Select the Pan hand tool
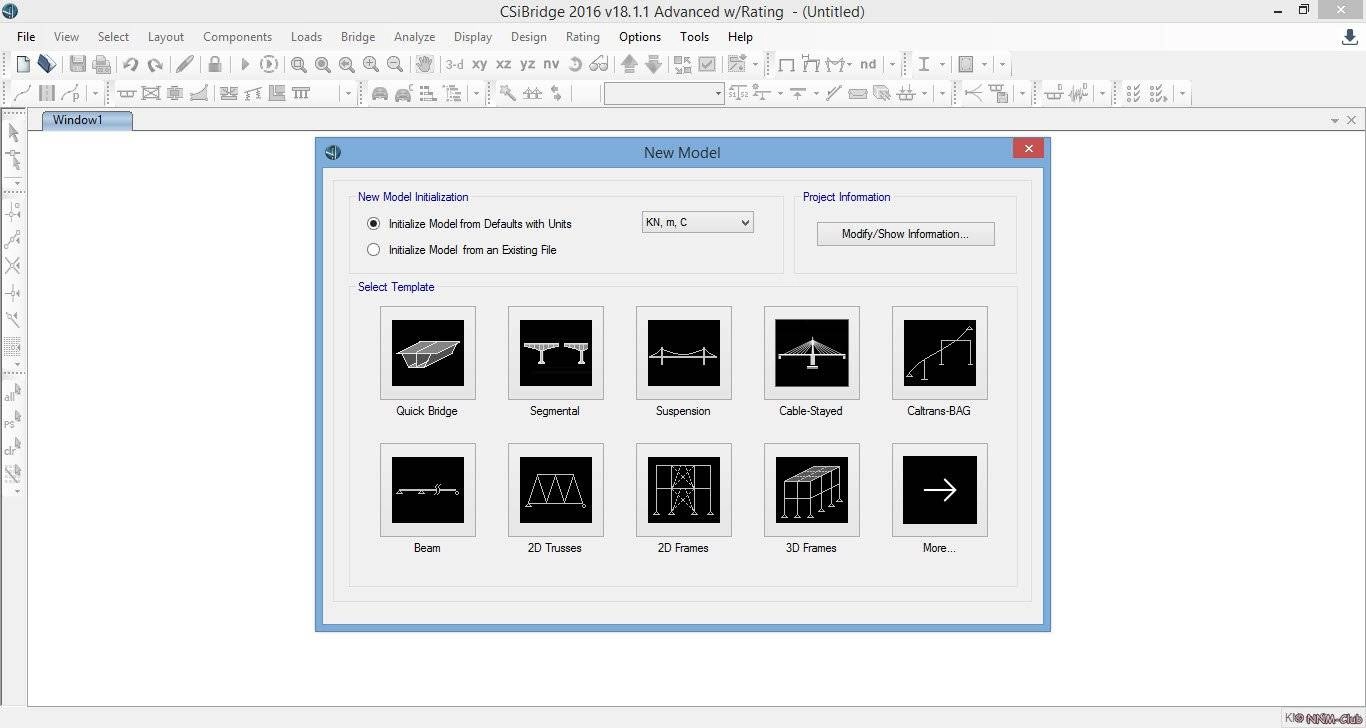Image resolution: width=1366 pixels, height=728 pixels. coord(425,64)
